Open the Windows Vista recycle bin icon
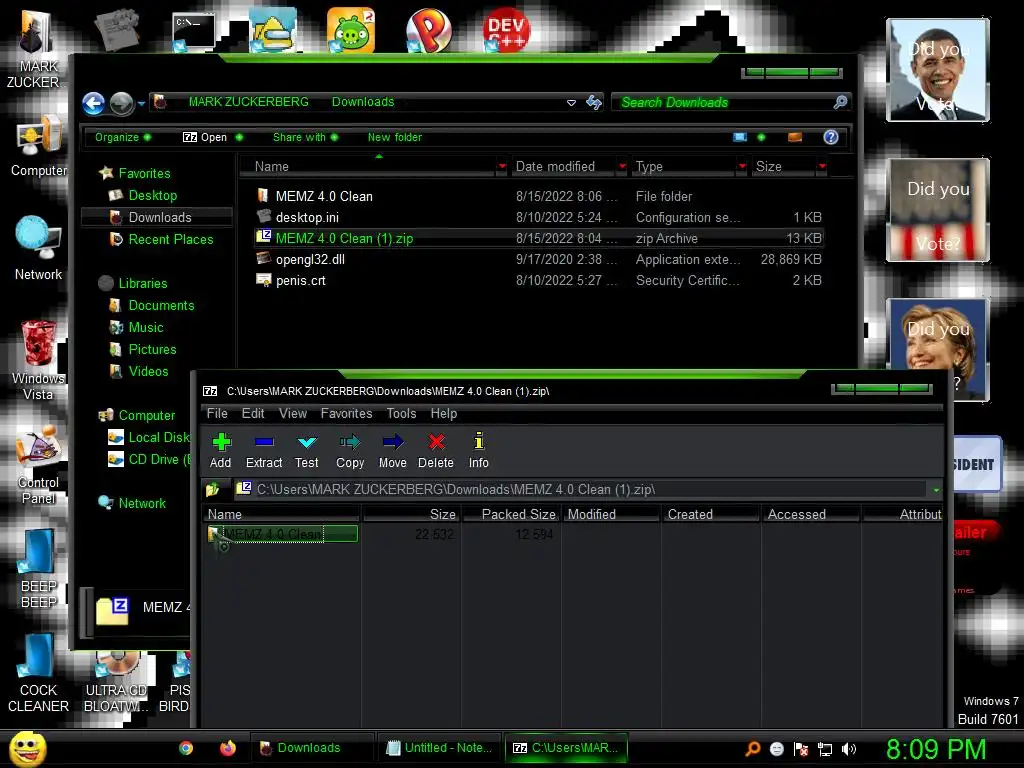The width and height of the screenshot is (1024, 768). click(39, 360)
